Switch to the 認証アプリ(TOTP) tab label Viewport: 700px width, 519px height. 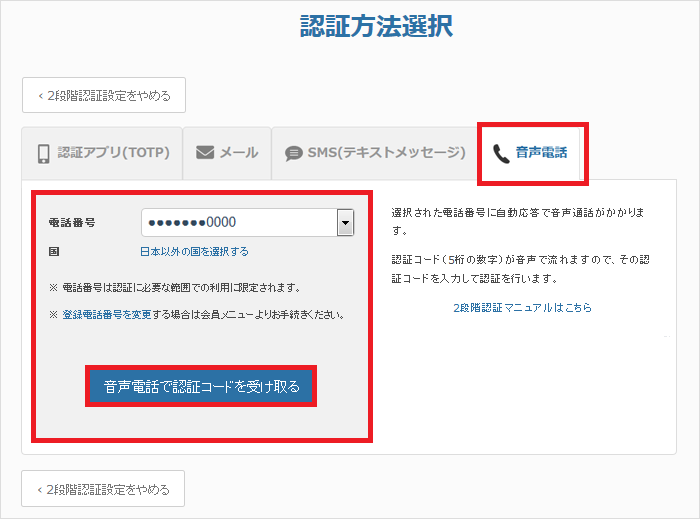[x=113, y=153]
